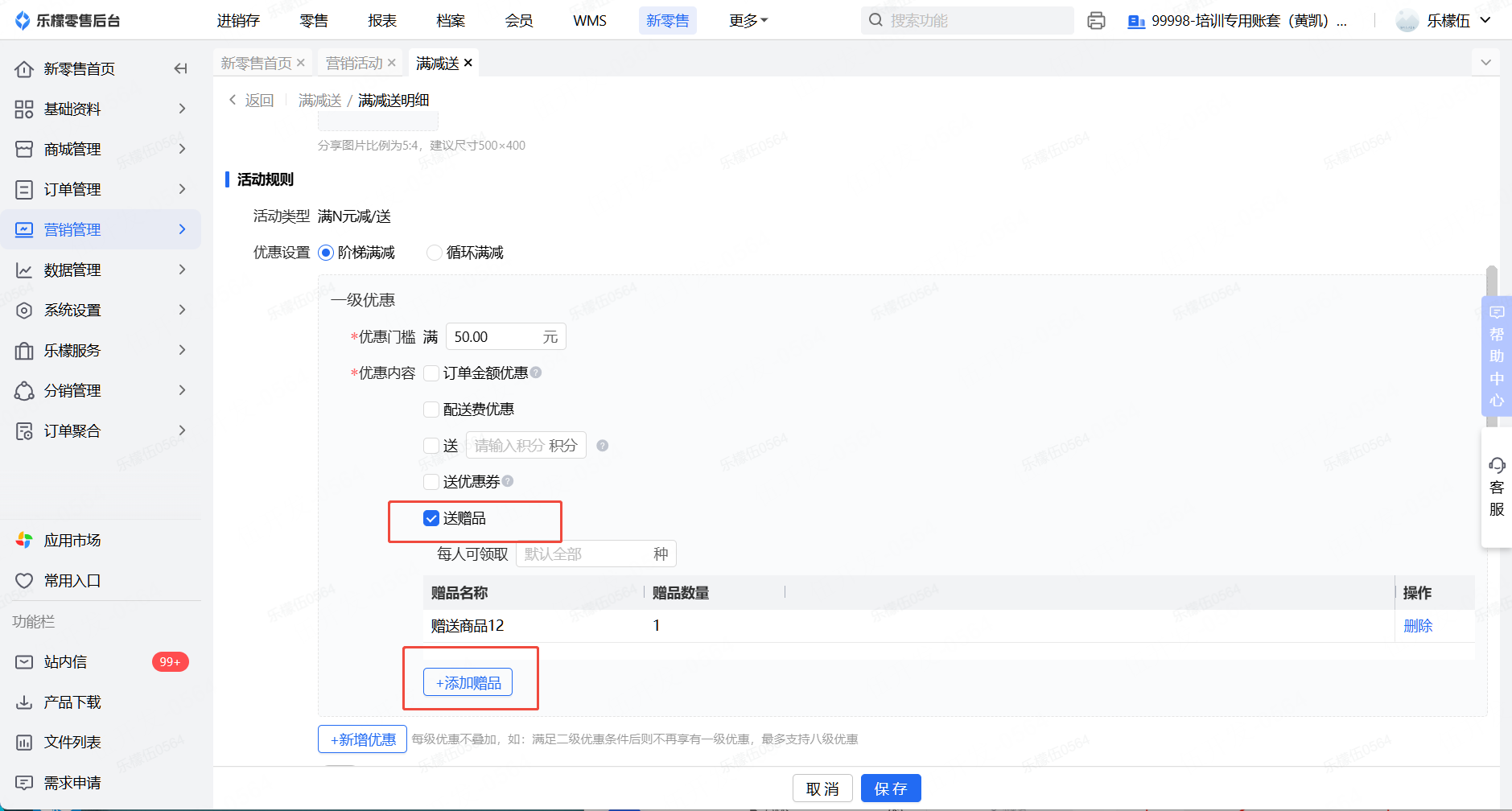This screenshot has height=811, width=1512.
Task: Delete the 赠送商品12 gift row
Action: pyautogui.click(x=1418, y=626)
